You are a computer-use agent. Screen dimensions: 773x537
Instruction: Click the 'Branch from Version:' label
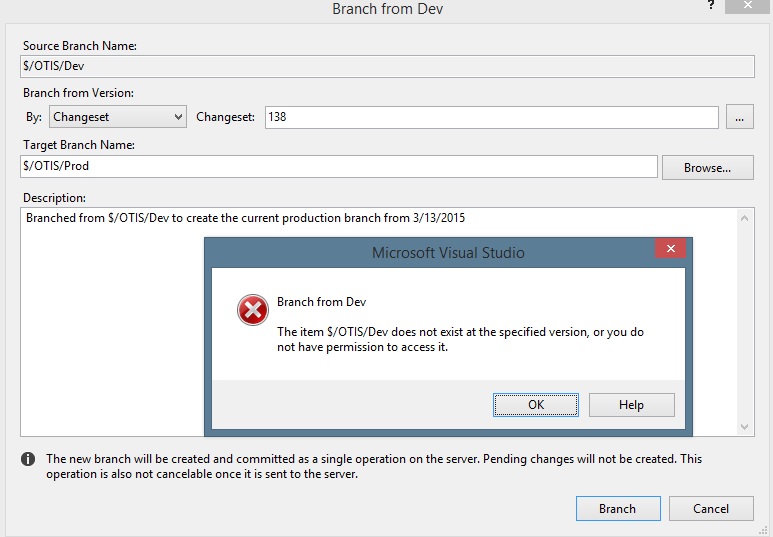point(78,93)
